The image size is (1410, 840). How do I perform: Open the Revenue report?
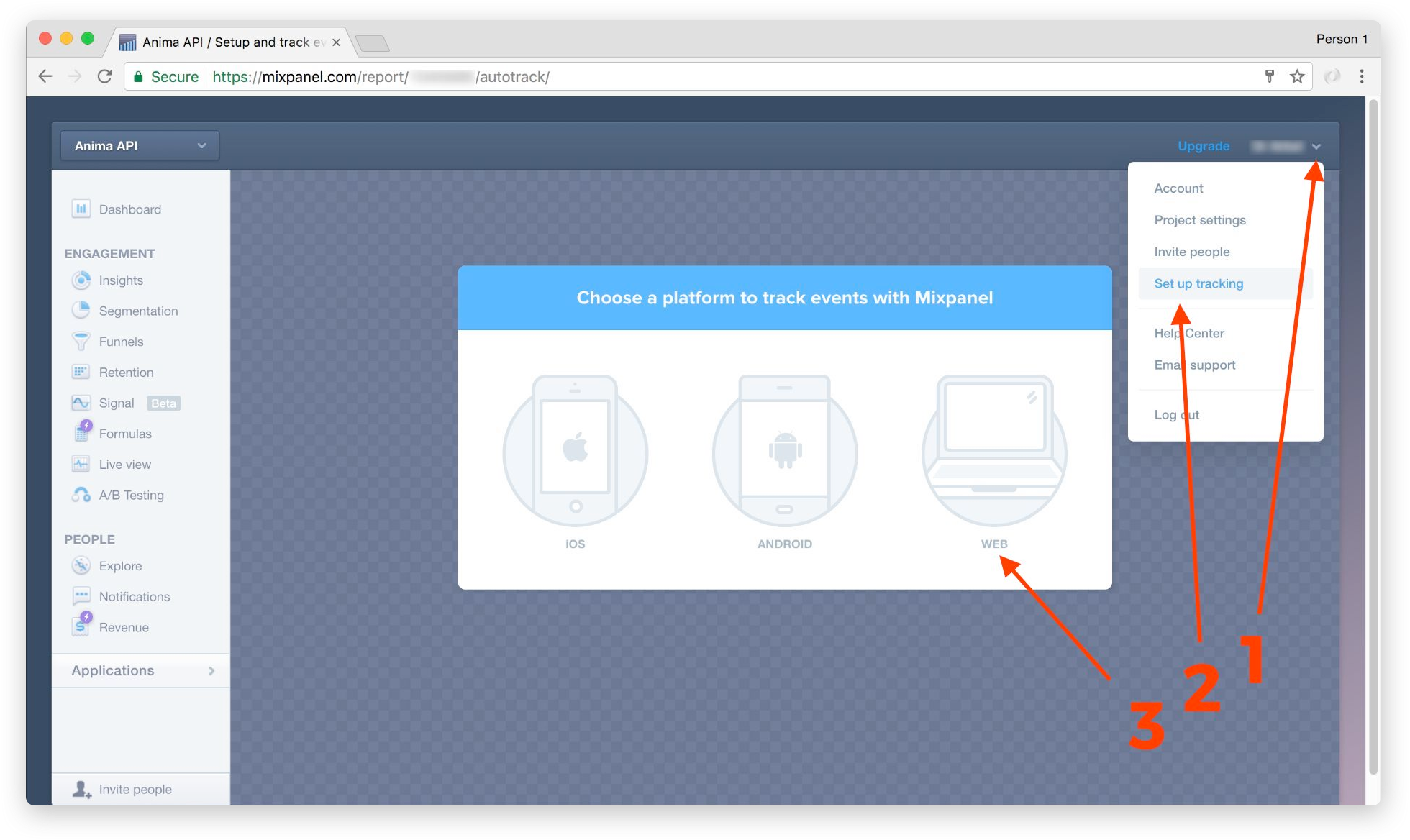pyautogui.click(x=124, y=626)
